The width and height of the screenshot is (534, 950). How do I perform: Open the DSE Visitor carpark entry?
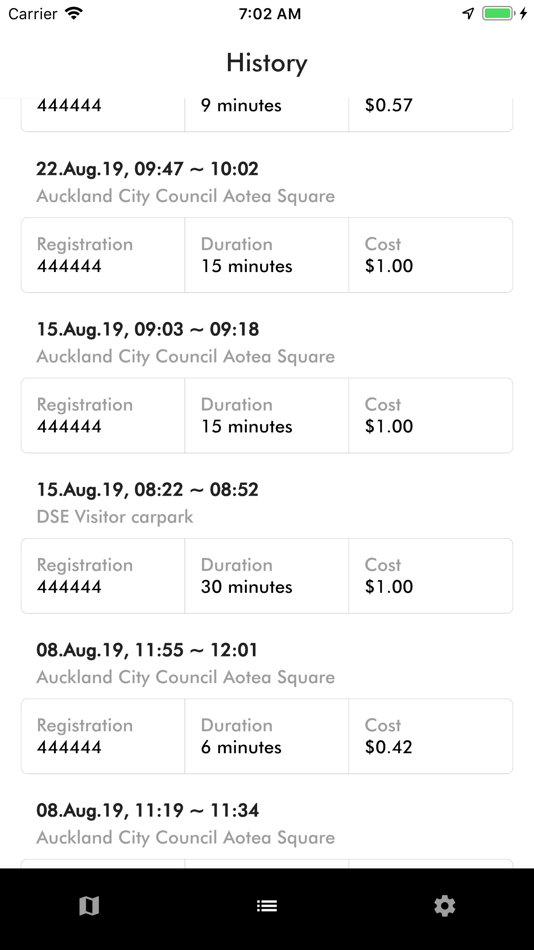[147, 503]
